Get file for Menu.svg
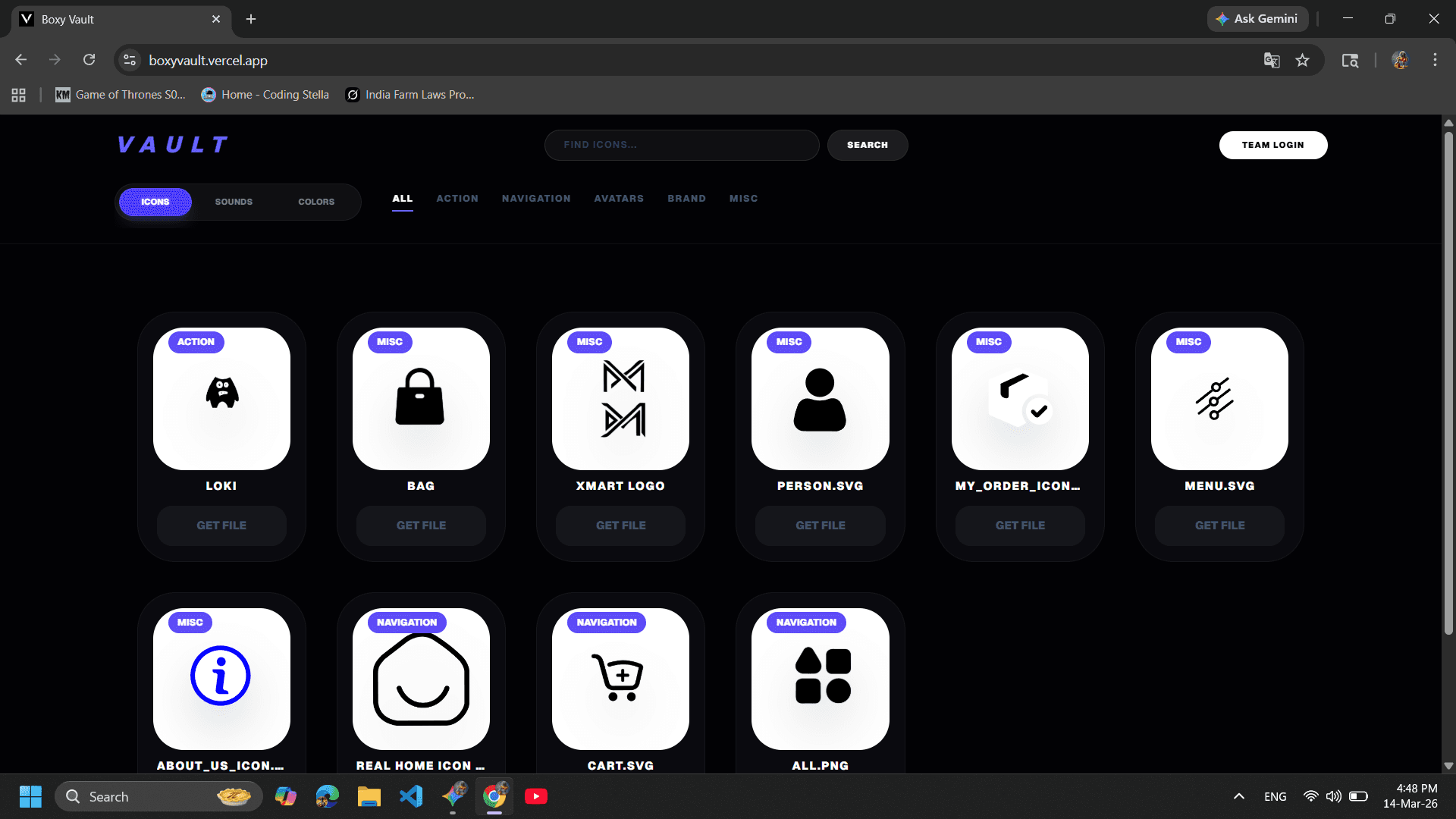 pos(1219,526)
